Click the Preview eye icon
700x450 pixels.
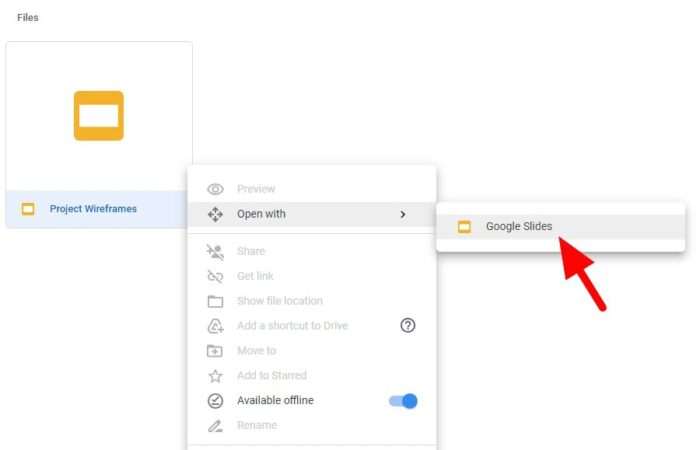(x=215, y=189)
